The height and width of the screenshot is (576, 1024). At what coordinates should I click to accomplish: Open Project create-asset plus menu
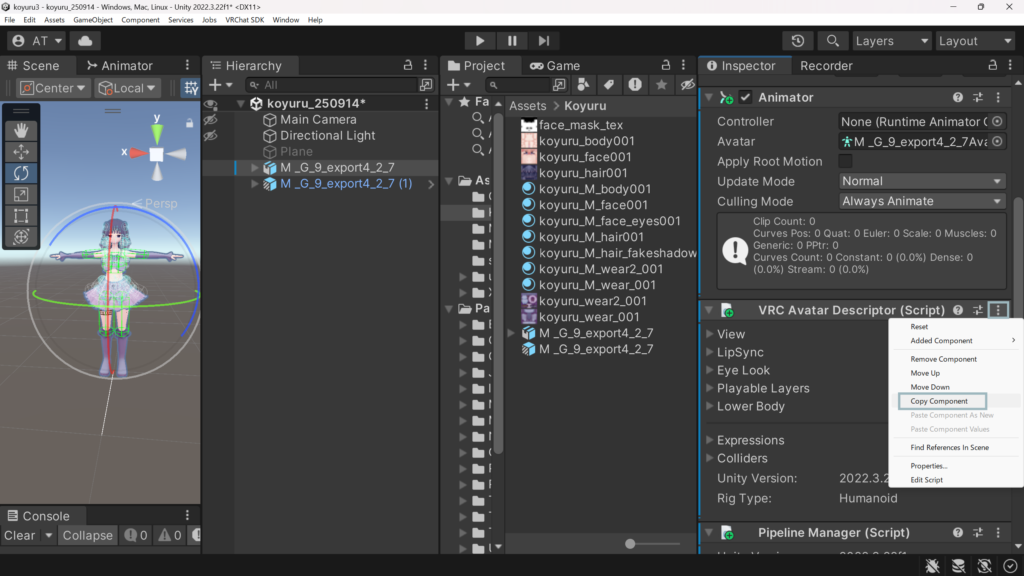458,85
